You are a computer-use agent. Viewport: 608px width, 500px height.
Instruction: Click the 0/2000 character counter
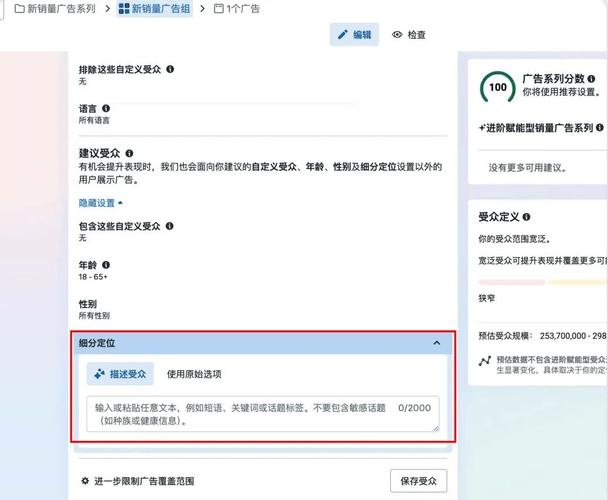click(414, 408)
